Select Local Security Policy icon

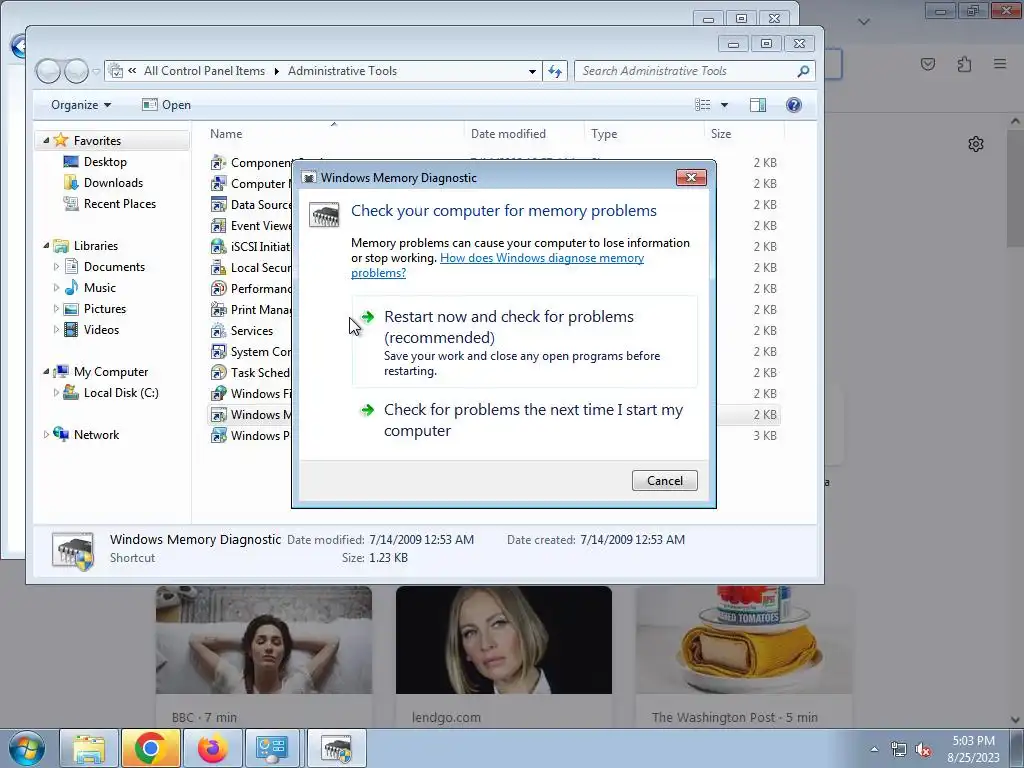[x=218, y=268]
